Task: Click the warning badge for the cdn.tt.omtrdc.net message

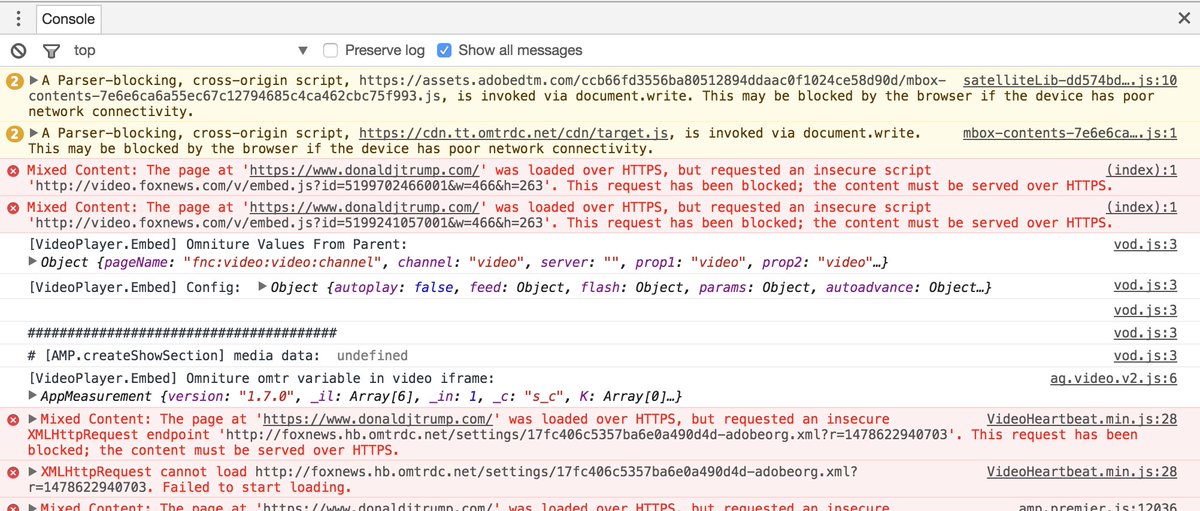Action: pyautogui.click(x=14, y=132)
